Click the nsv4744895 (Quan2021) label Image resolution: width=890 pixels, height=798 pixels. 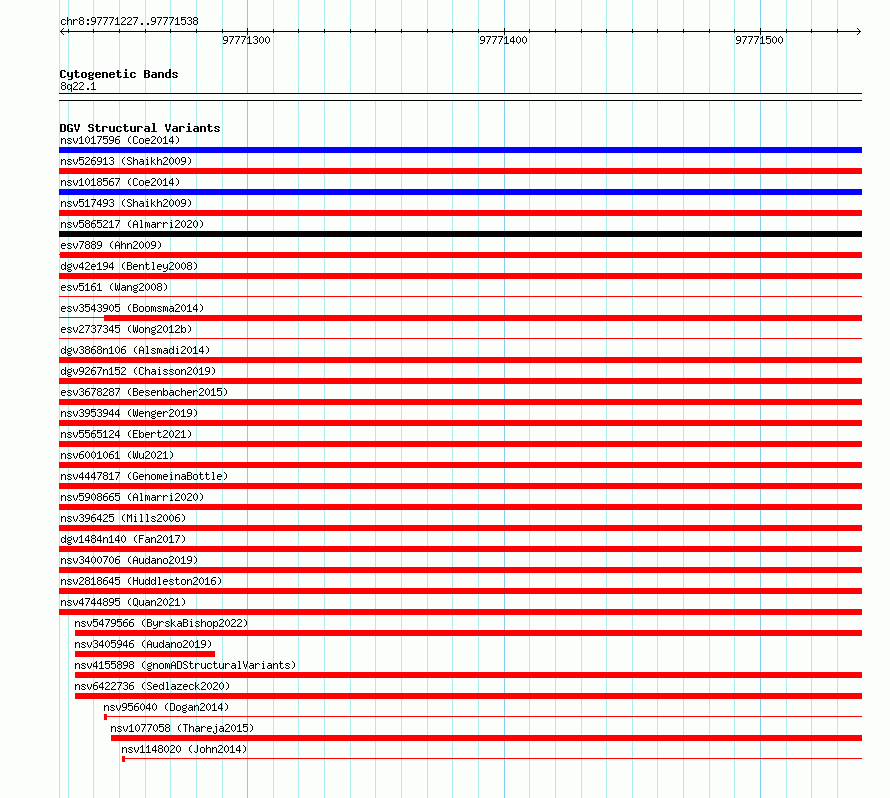123,602
